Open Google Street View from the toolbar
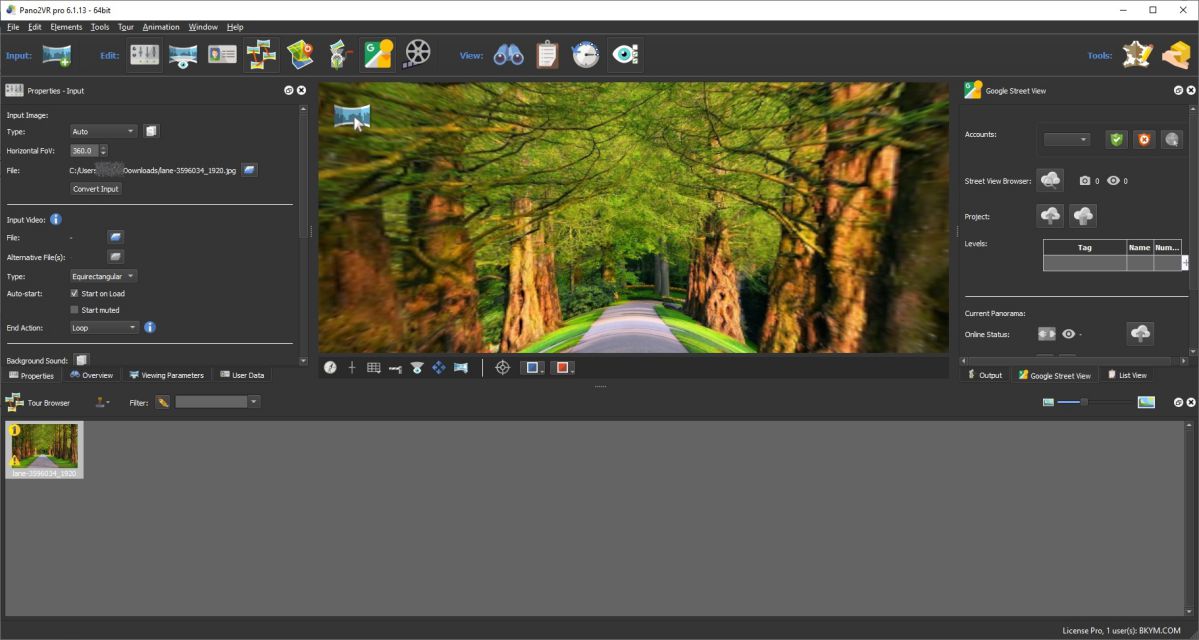The height and width of the screenshot is (640, 1199). 378,55
